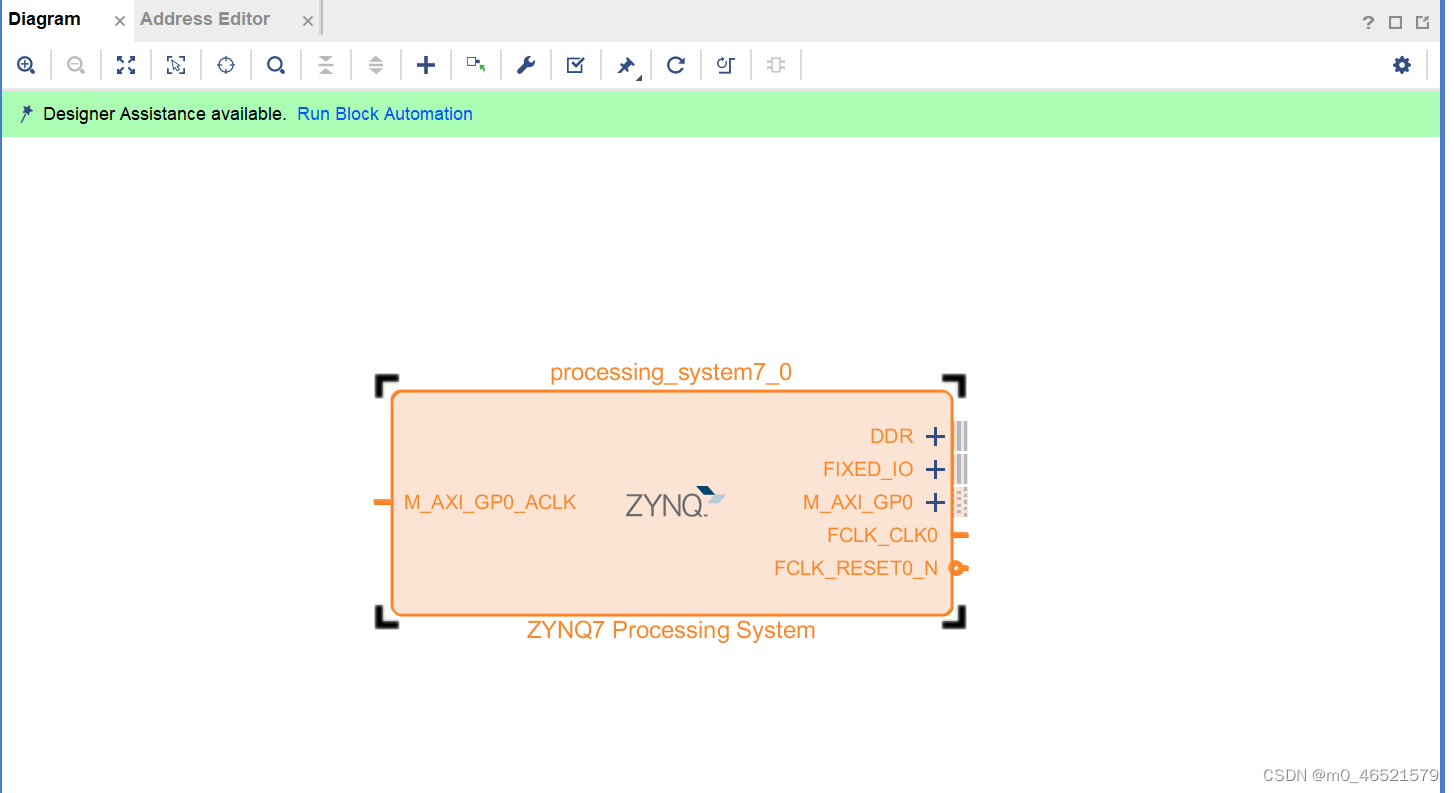Select the Zoom to Selection tool
Image resolution: width=1454 pixels, height=793 pixels.
click(176, 64)
